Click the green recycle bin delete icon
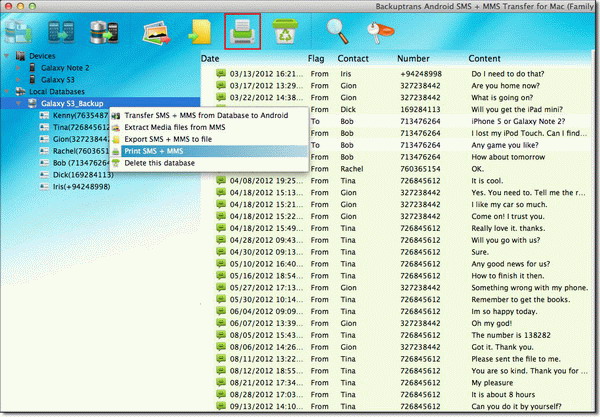This screenshot has height=417, width=600. [x=285, y=31]
